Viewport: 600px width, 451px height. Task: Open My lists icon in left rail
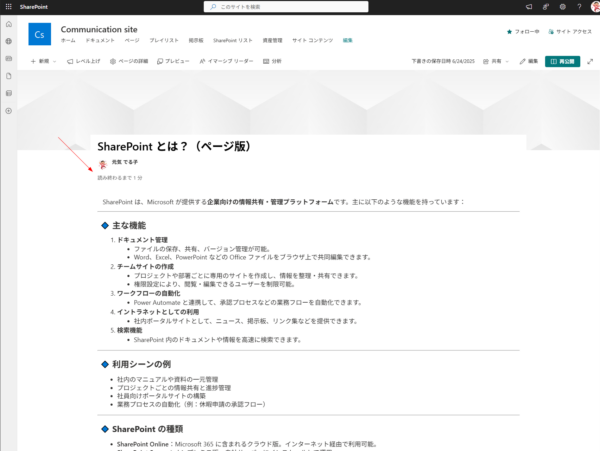click(9, 93)
